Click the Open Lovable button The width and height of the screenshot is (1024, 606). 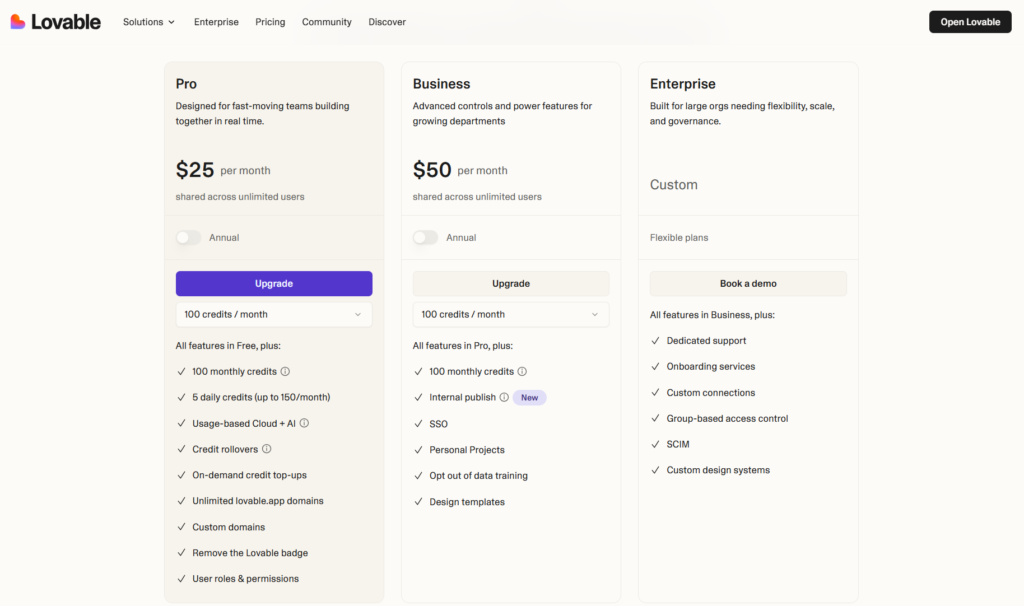[969, 21]
